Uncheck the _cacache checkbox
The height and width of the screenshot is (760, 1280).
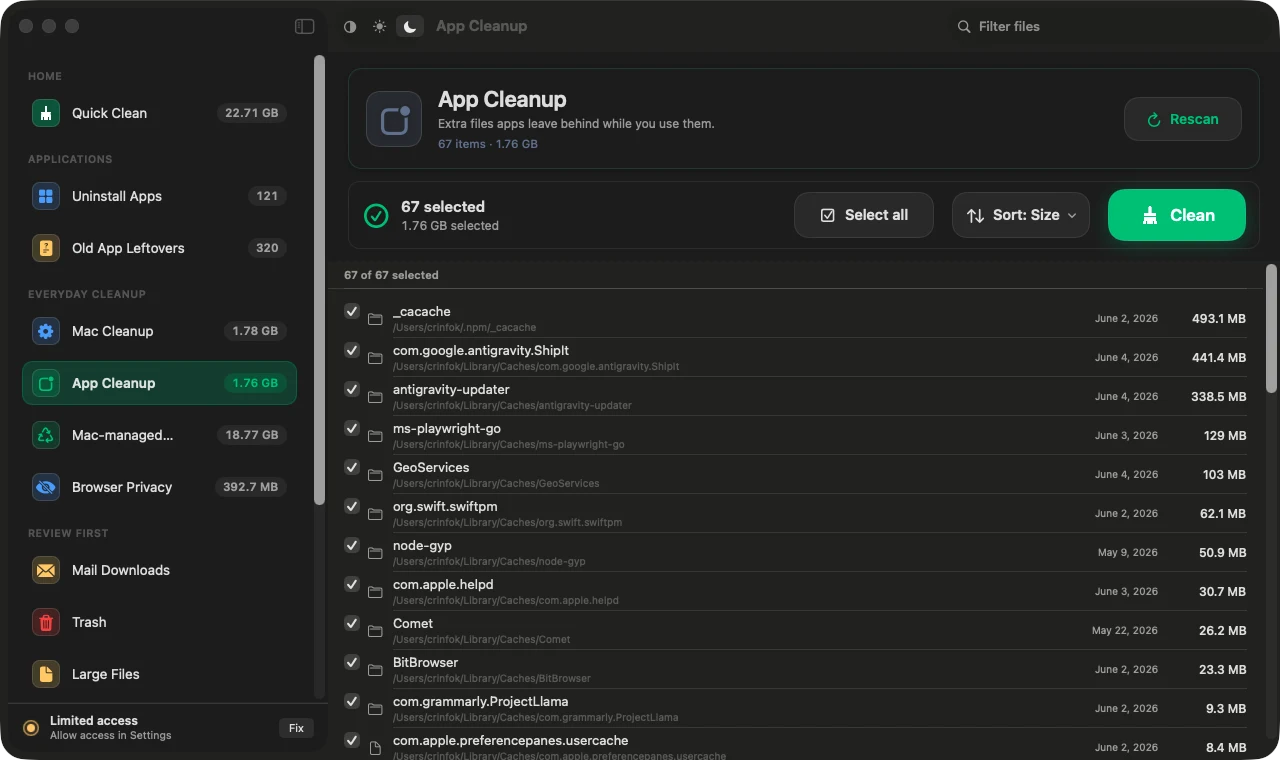click(352, 311)
